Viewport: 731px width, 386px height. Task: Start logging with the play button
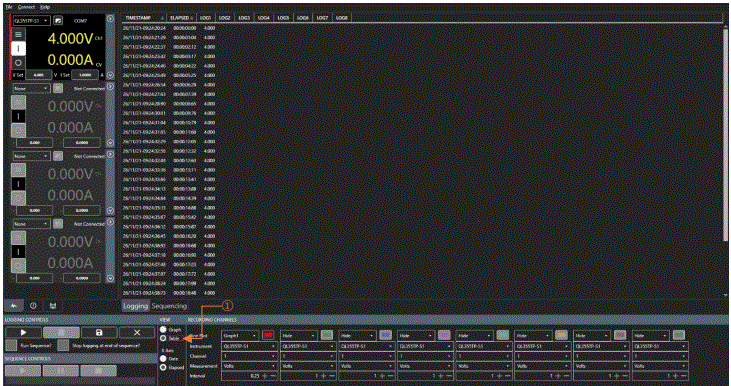pos(23,332)
